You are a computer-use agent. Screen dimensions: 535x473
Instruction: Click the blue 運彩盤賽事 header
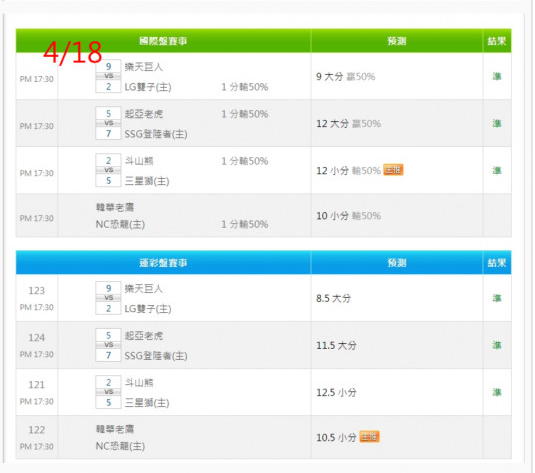point(163,263)
